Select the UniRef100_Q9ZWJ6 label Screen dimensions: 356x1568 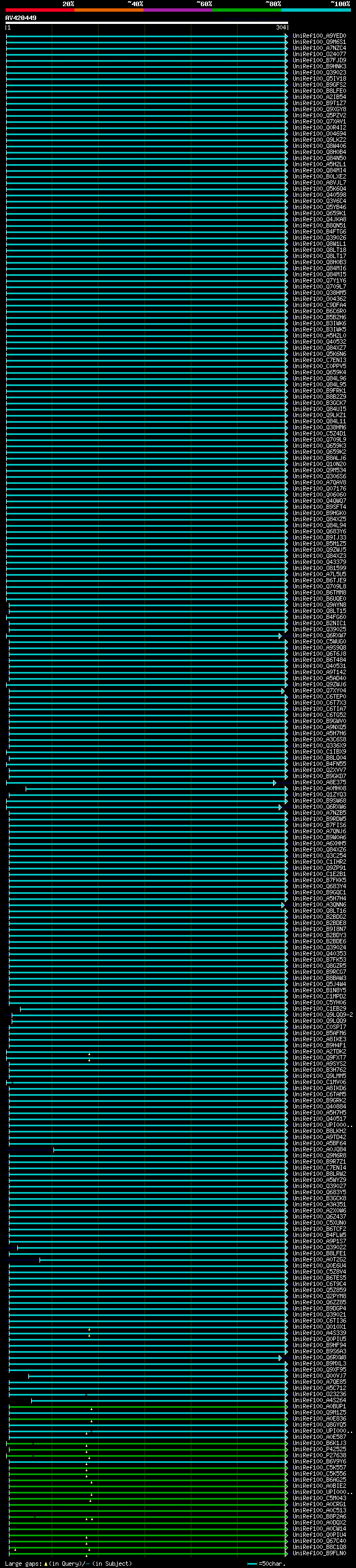tap(319, 684)
